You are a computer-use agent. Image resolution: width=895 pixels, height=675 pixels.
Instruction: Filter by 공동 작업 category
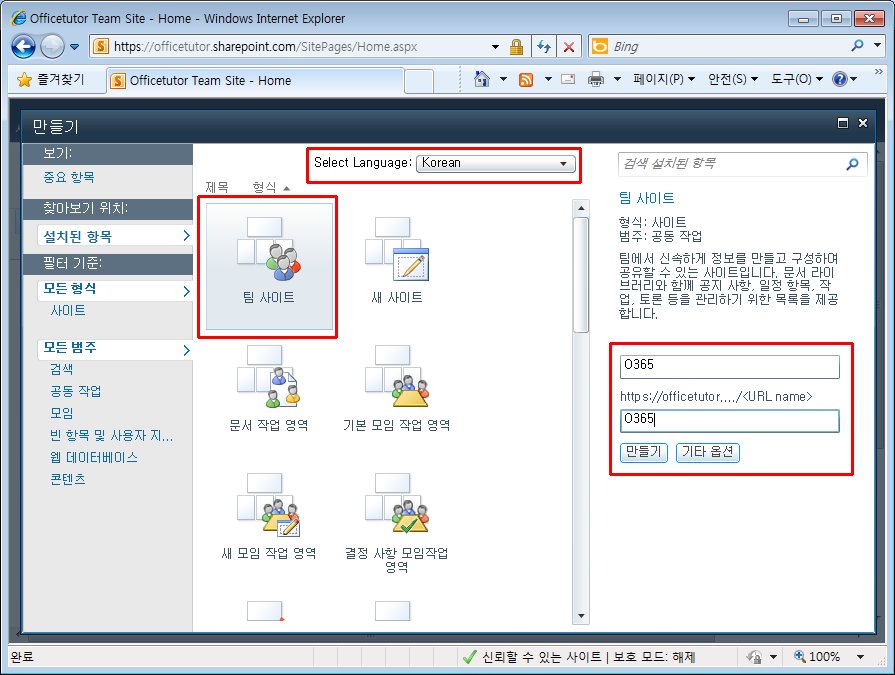pos(75,391)
